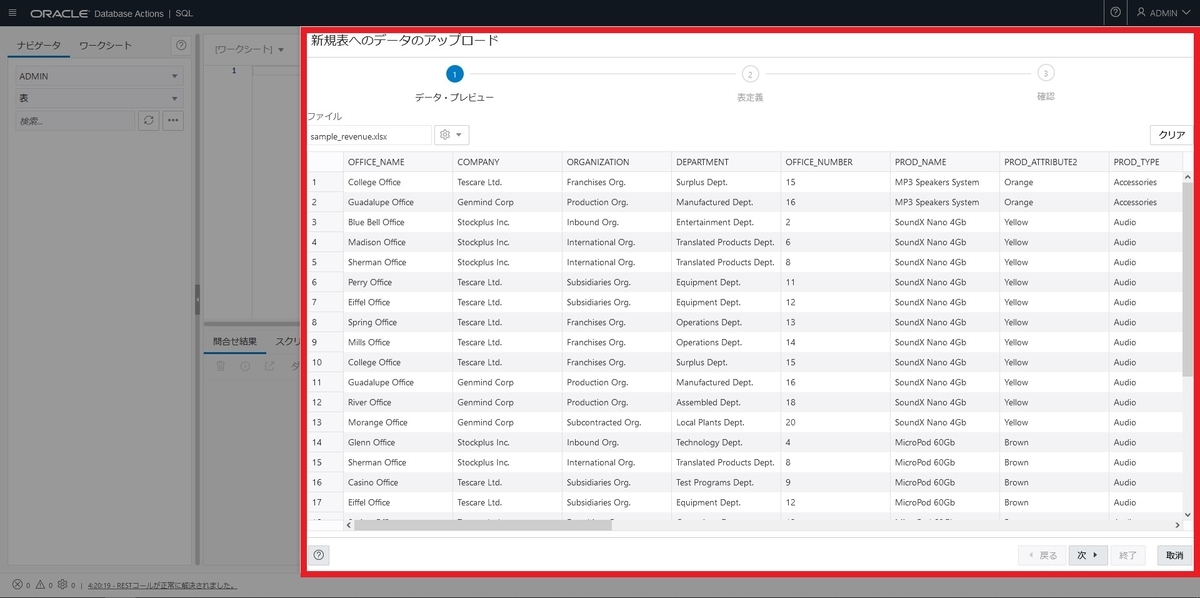1200x598 pixels.
Task: Select the Perry Office cell
Action: [397, 282]
